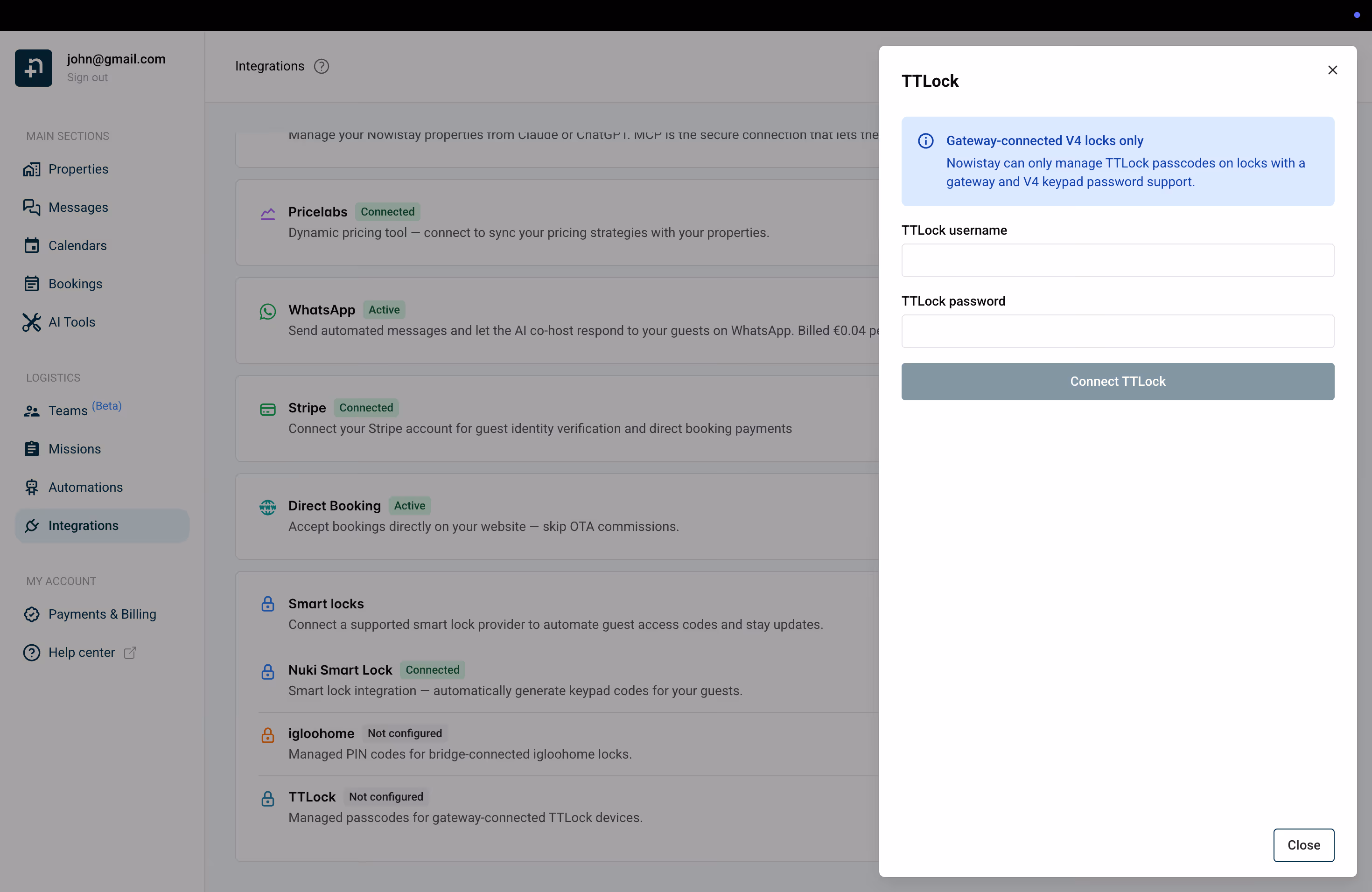Select the Teams people icon
Viewport: 1372px width, 892px height.
coord(32,410)
